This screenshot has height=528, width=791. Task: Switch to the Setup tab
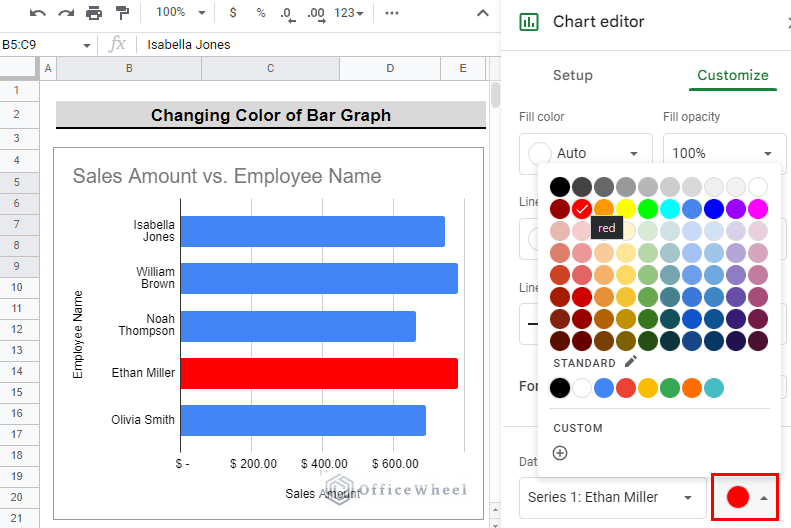click(573, 75)
